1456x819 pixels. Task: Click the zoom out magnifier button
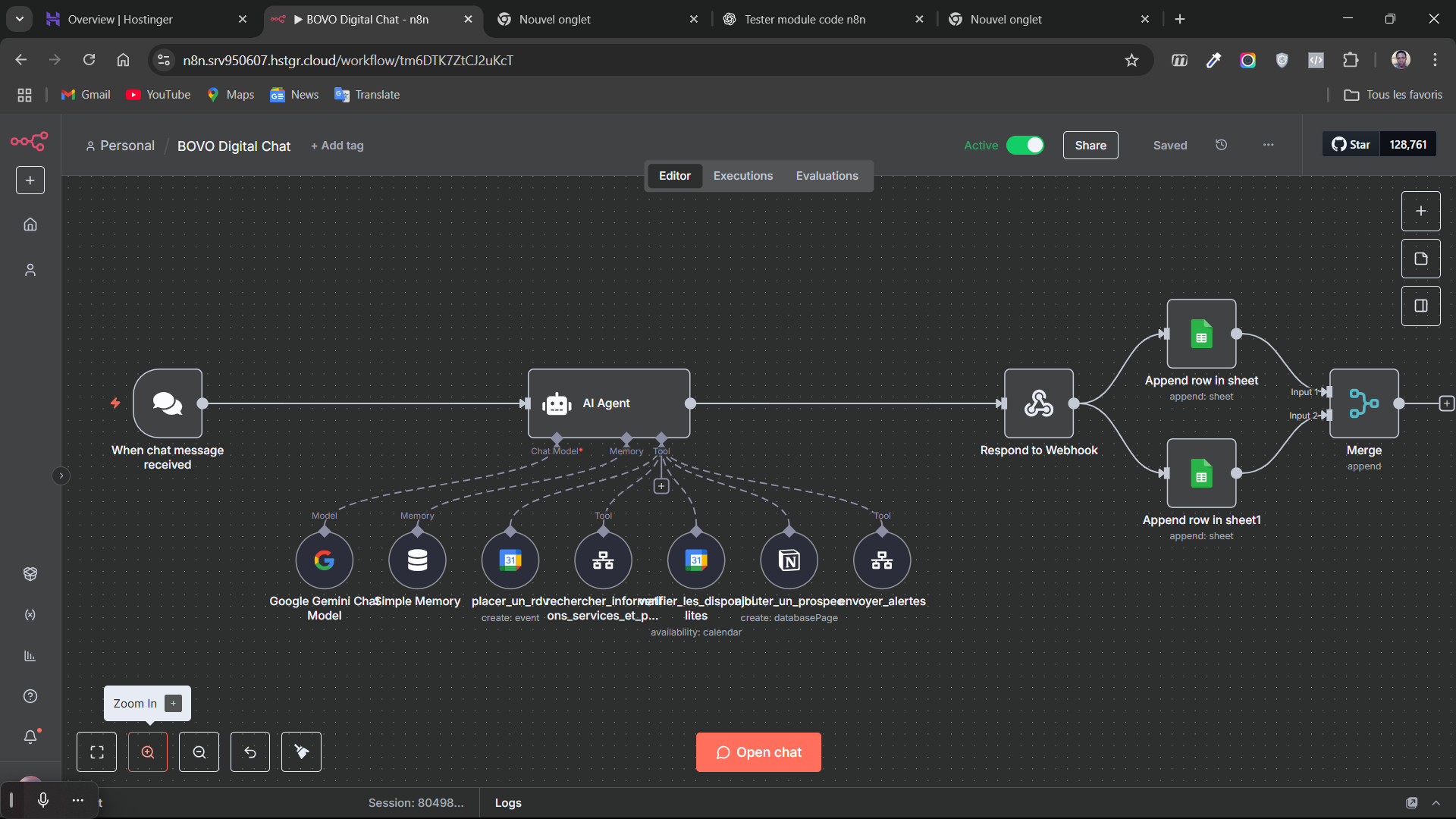click(199, 752)
